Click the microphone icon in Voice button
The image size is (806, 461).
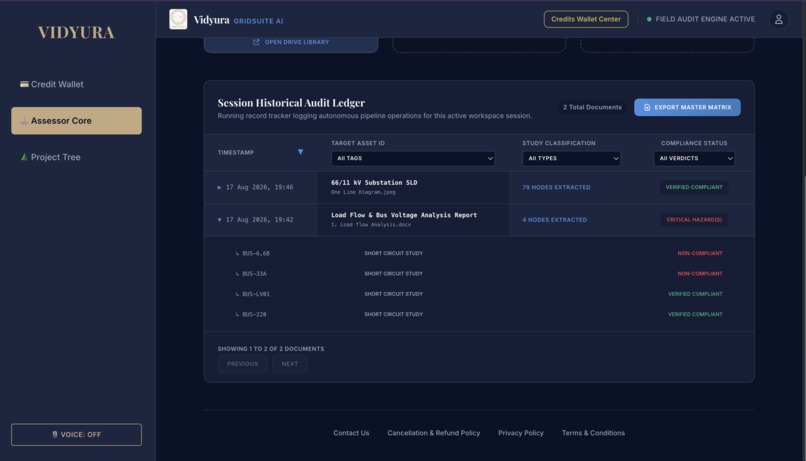coord(54,434)
